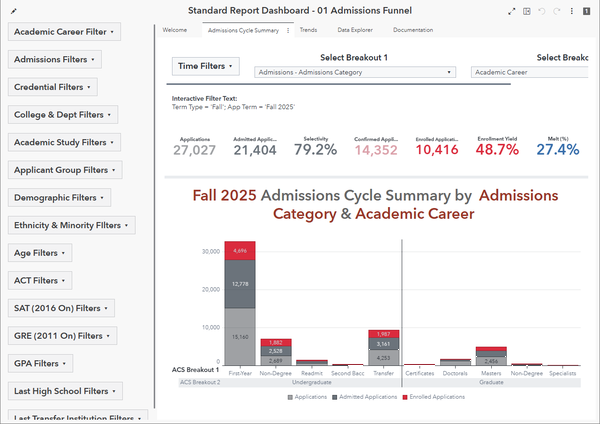Click the Applications value 27,027
The height and width of the screenshot is (424, 600).
click(x=194, y=150)
